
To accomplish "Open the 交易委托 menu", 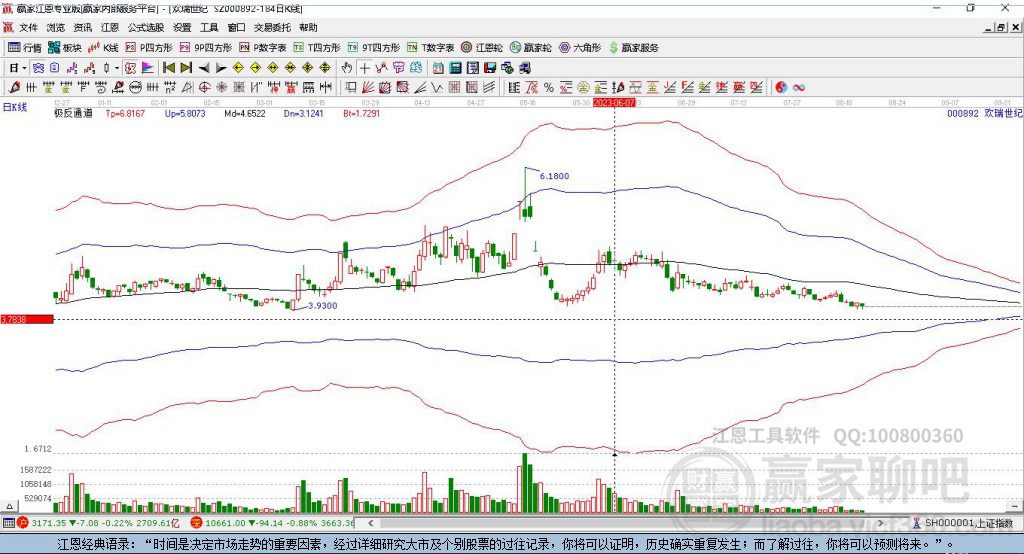I will [x=272, y=27].
